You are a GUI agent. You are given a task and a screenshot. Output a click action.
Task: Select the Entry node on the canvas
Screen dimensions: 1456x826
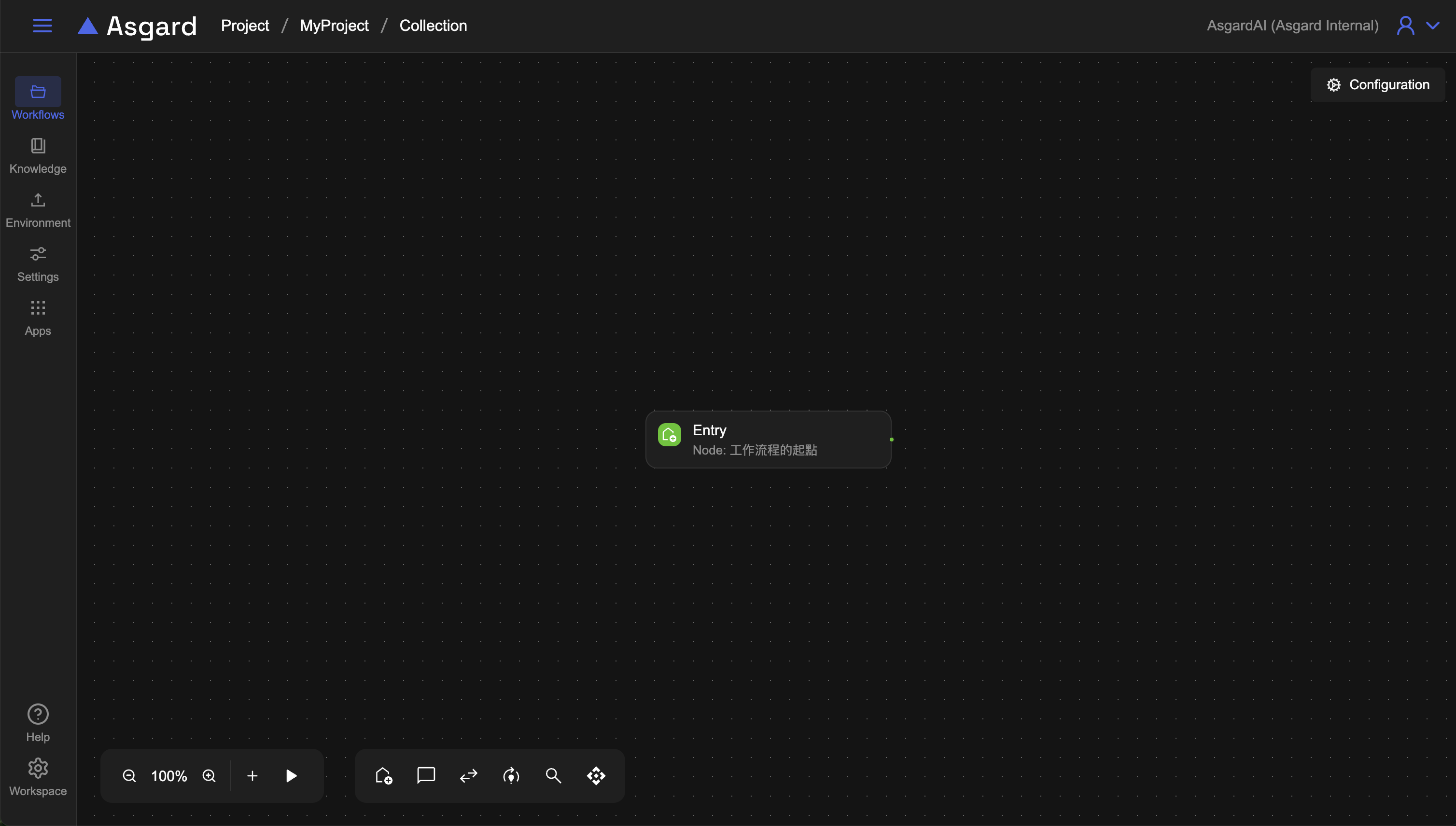[768, 439]
